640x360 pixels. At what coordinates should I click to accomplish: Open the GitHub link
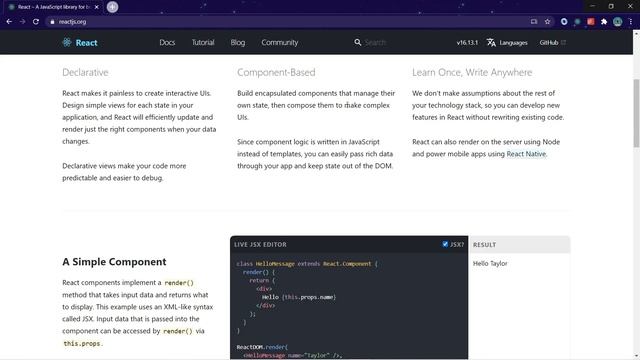[x=549, y=42]
